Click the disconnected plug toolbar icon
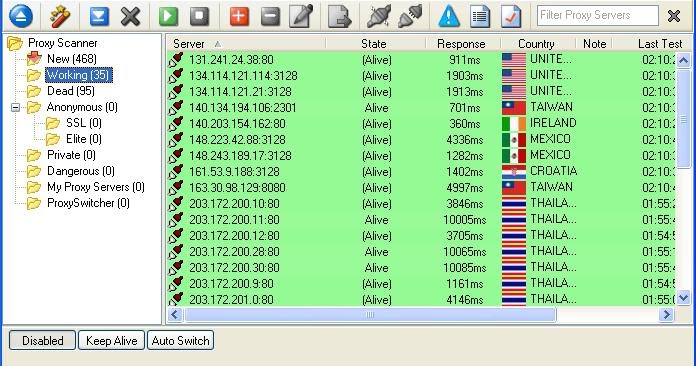 410,16
